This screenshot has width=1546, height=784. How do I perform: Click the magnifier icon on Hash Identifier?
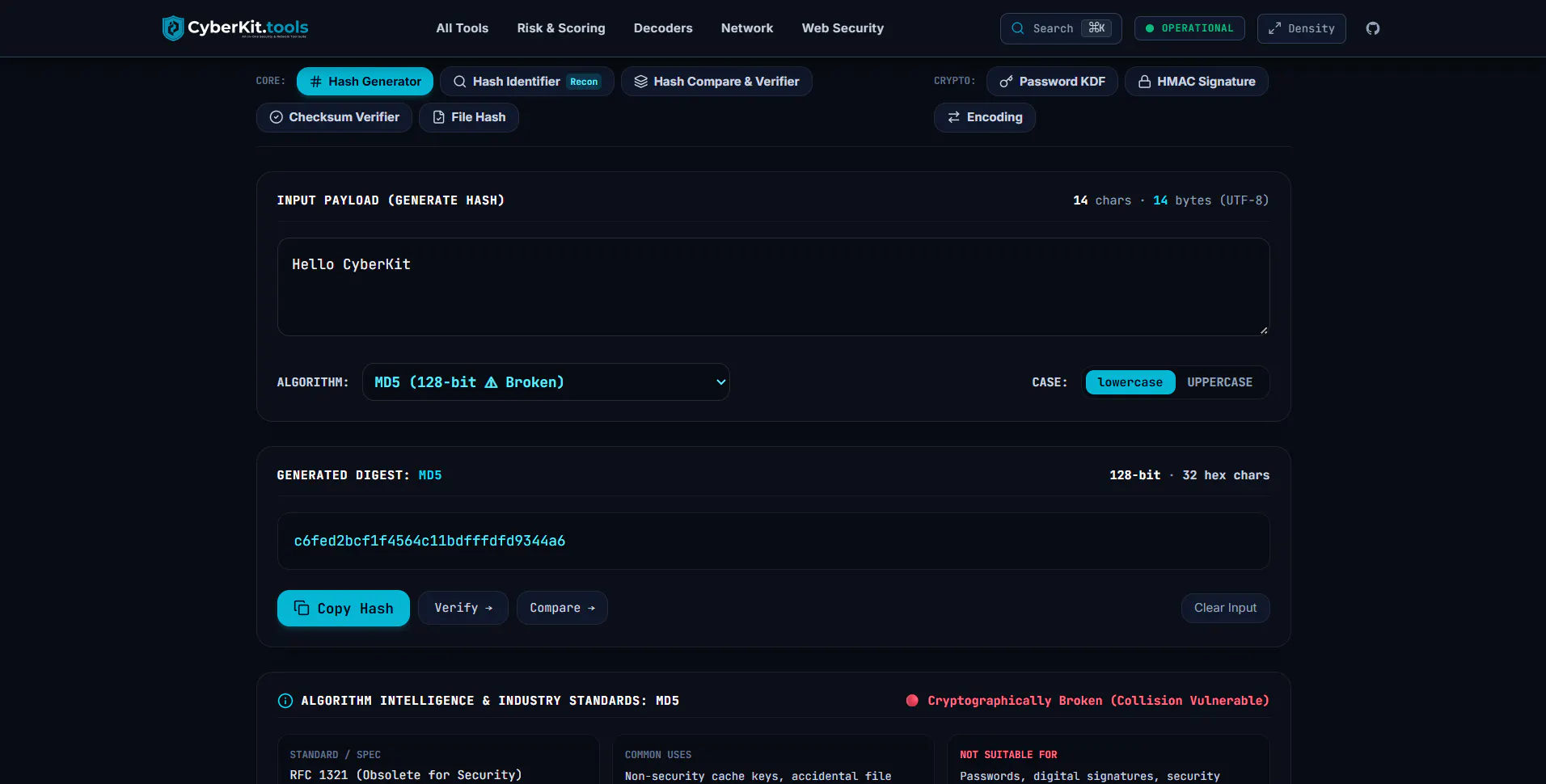[x=459, y=82]
